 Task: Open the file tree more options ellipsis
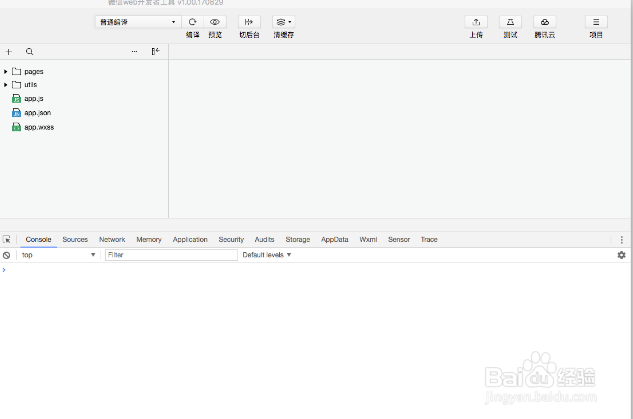click(134, 52)
